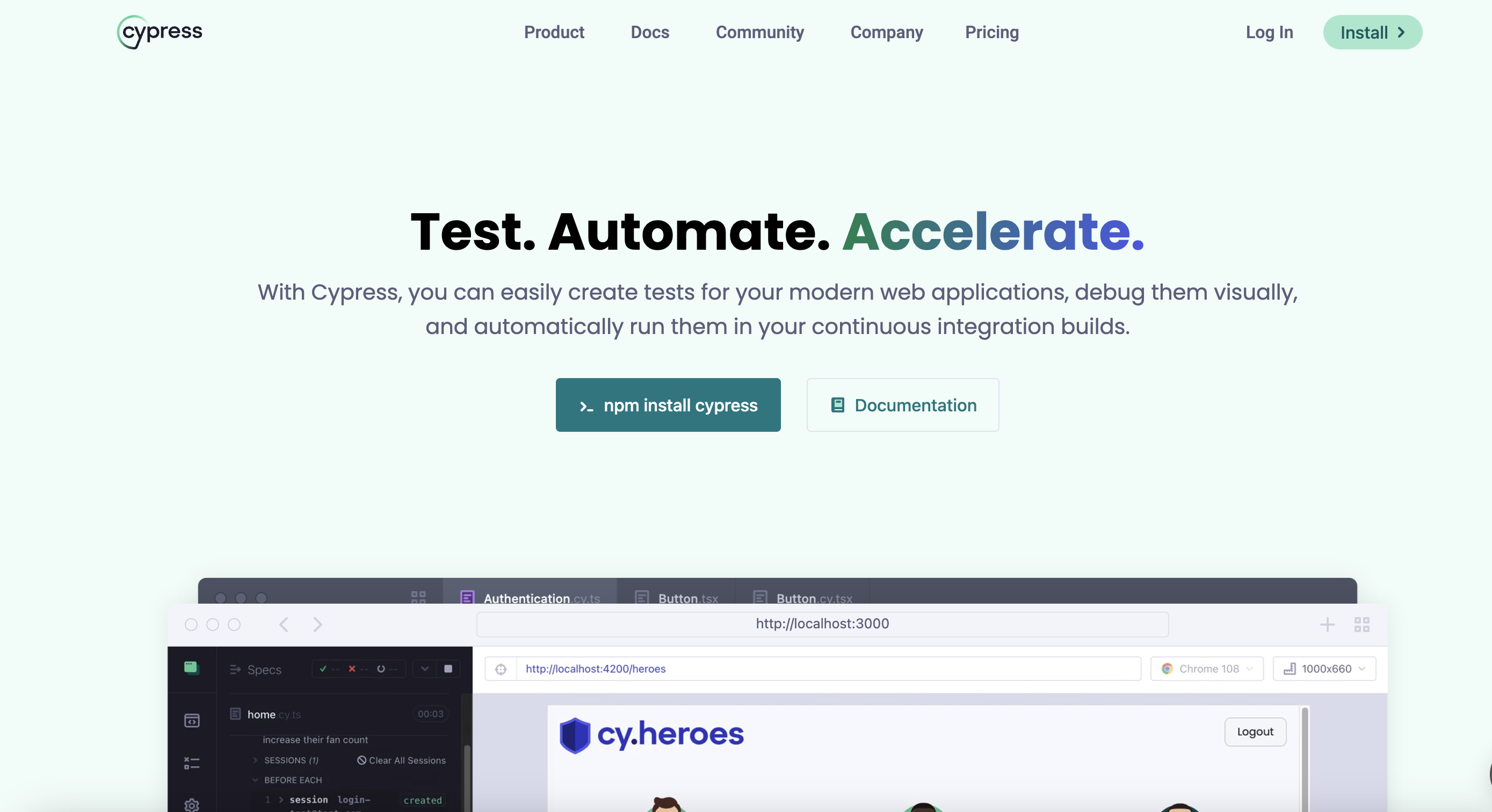Click the http://localhost:3000 address bar
This screenshot has height=812, width=1492.
point(822,625)
